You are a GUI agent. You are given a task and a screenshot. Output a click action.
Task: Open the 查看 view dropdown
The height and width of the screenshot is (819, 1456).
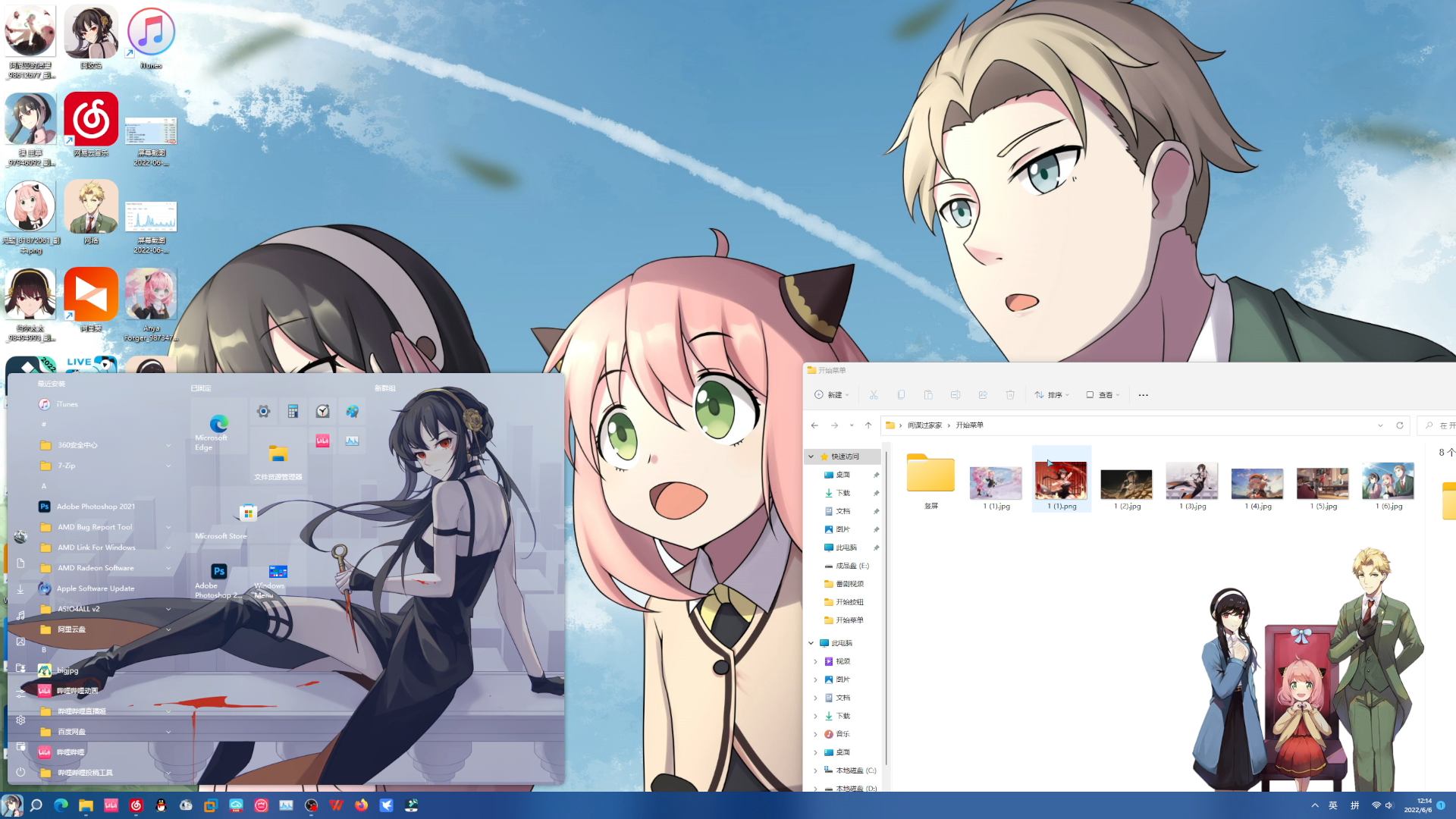click(1103, 395)
